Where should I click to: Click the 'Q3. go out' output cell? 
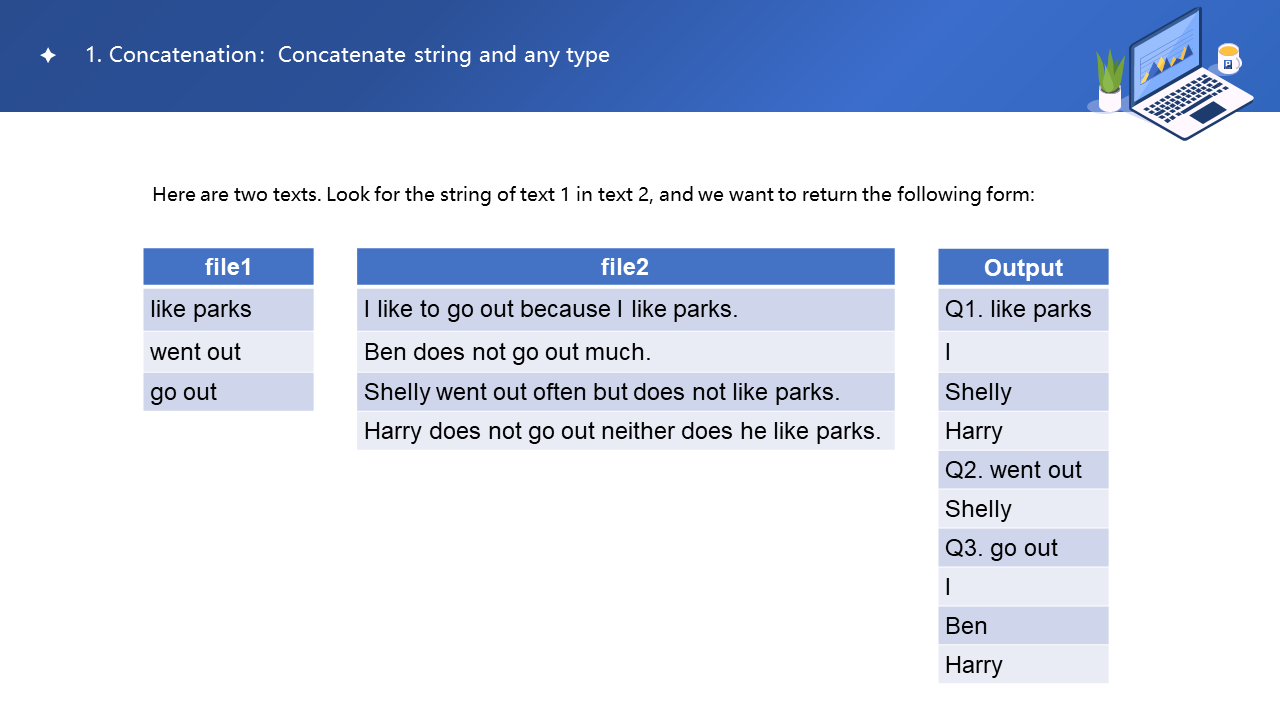coord(1023,548)
